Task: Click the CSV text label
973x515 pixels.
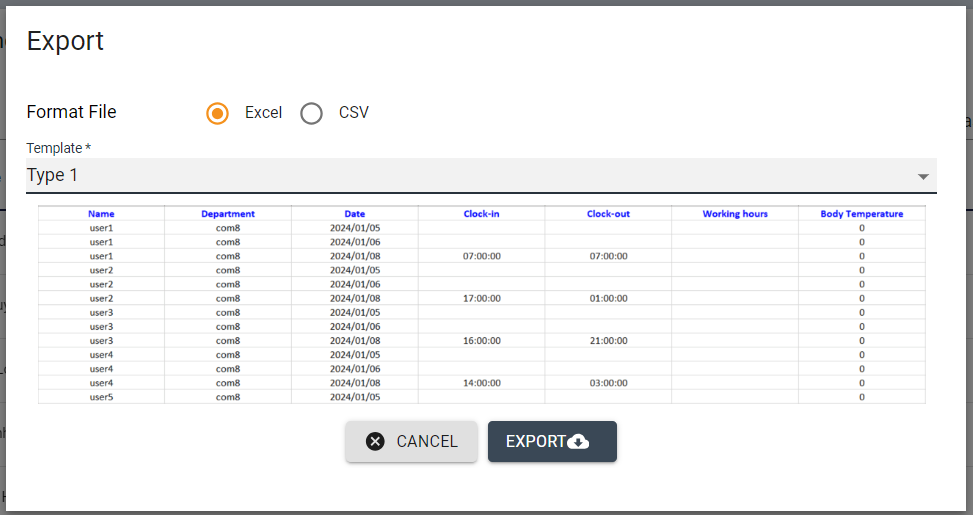Action: coord(354,113)
